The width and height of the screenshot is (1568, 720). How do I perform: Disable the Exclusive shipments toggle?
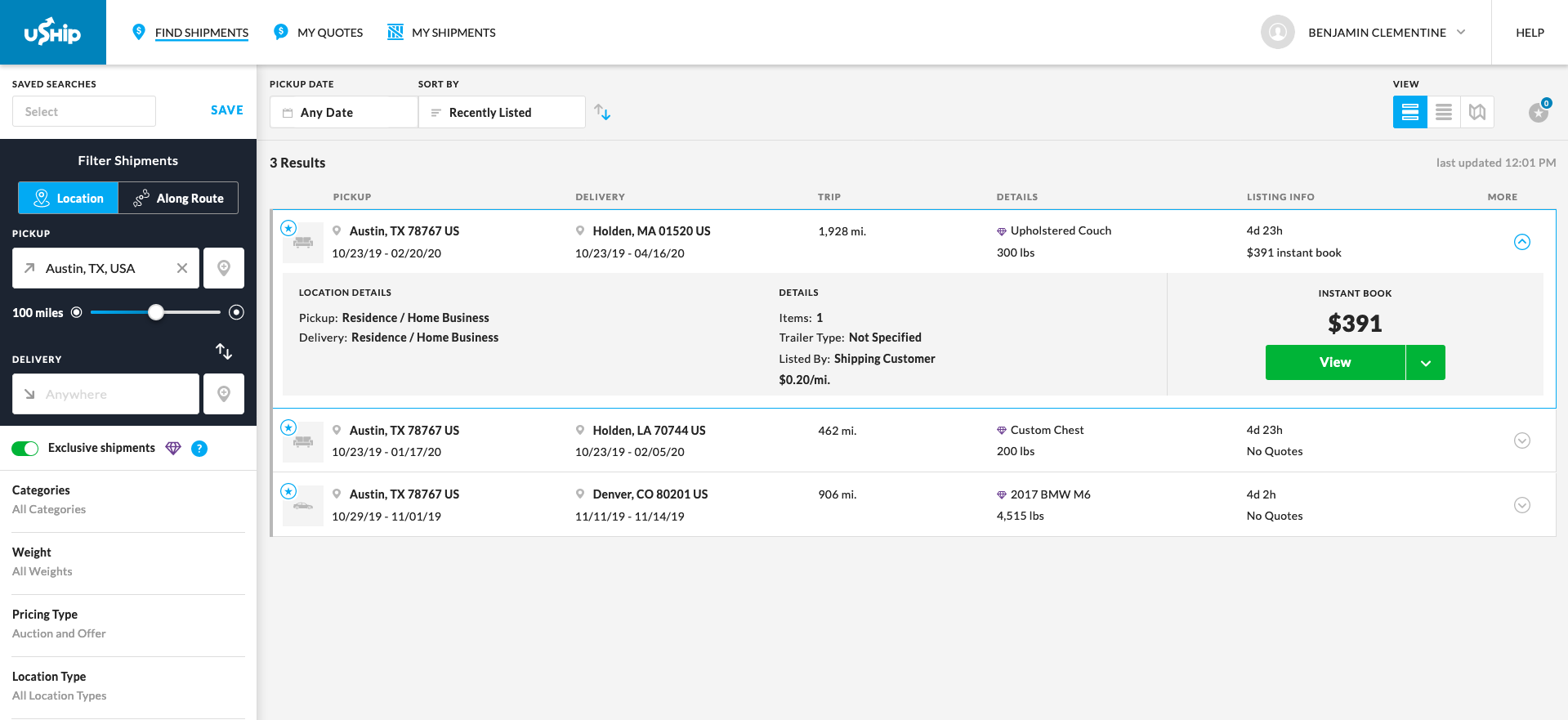[x=25, y=448]
